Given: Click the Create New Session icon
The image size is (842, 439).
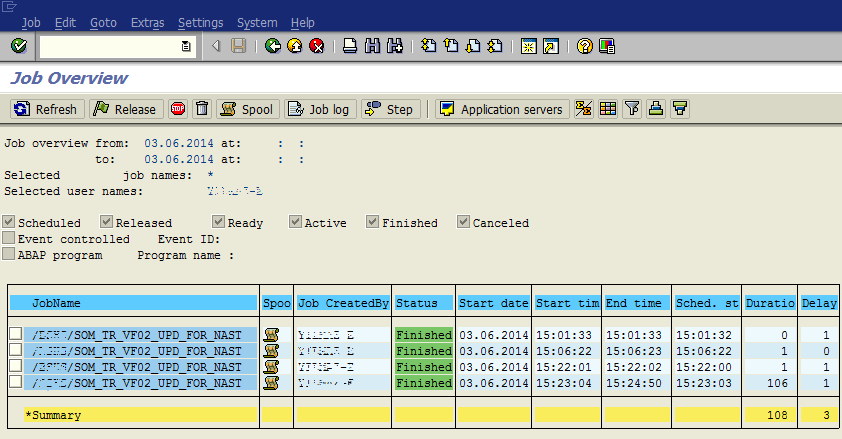Looking at the screenshot, I should (528, 46).
